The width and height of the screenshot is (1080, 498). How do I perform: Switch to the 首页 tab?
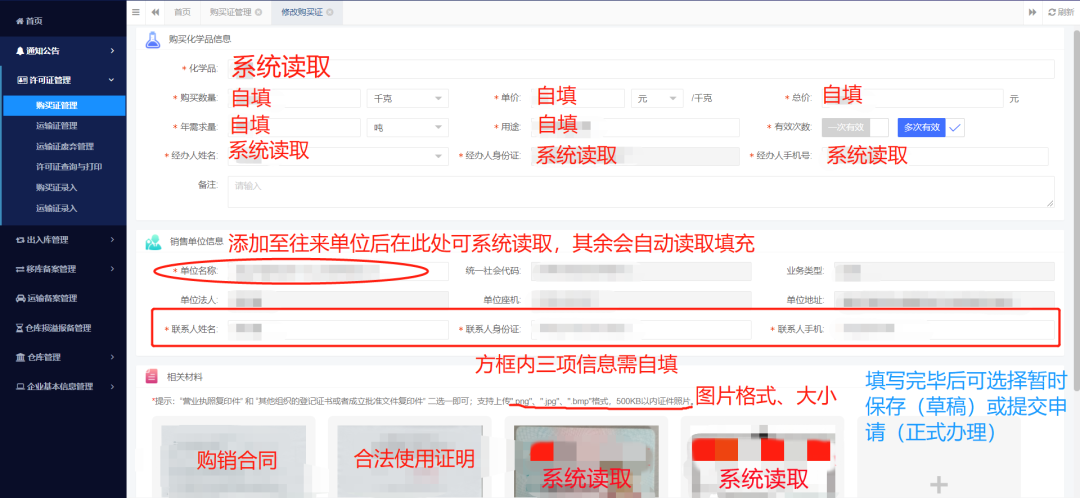point(182,12)
